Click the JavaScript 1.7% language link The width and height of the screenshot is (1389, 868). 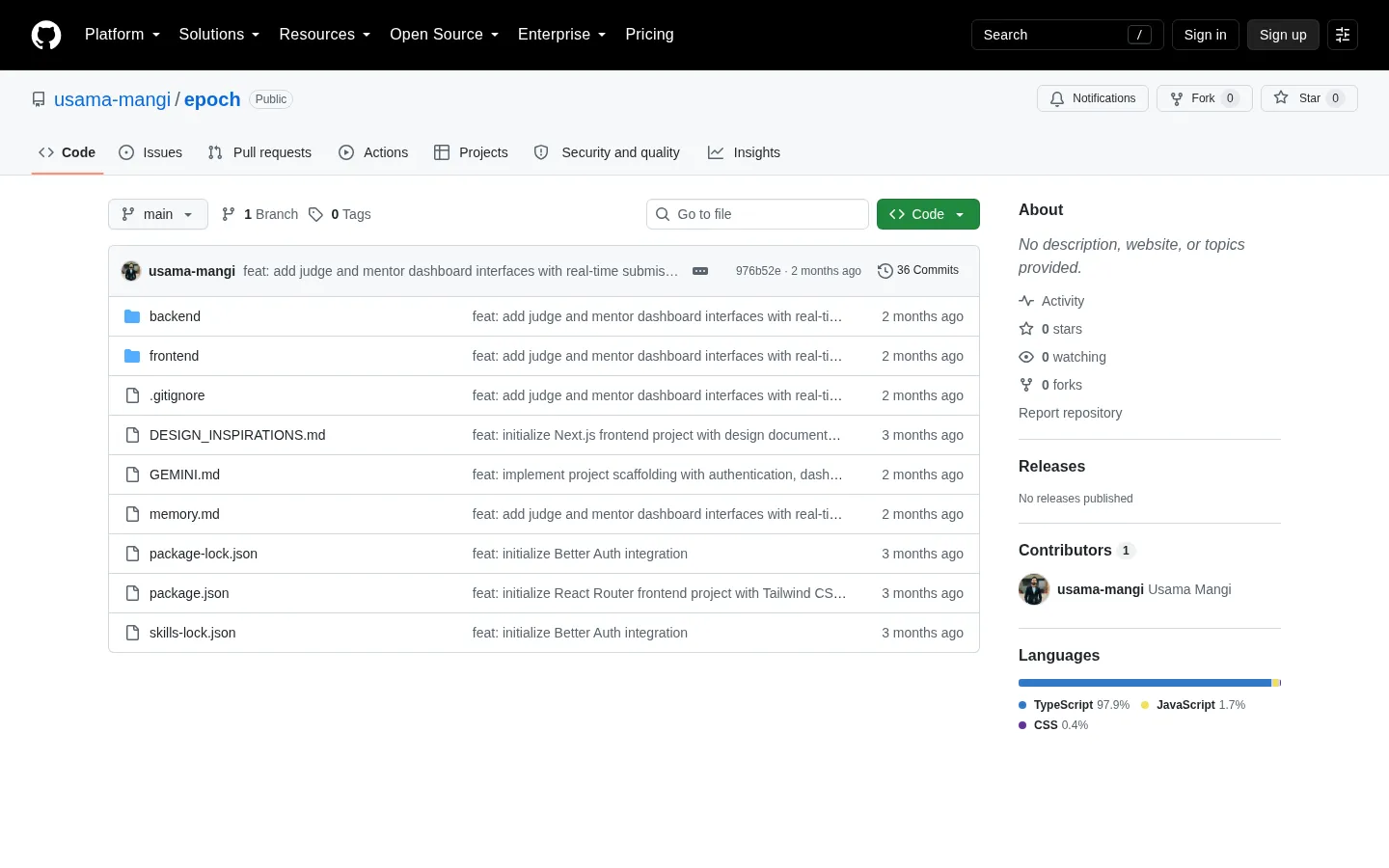point(1193,705)
